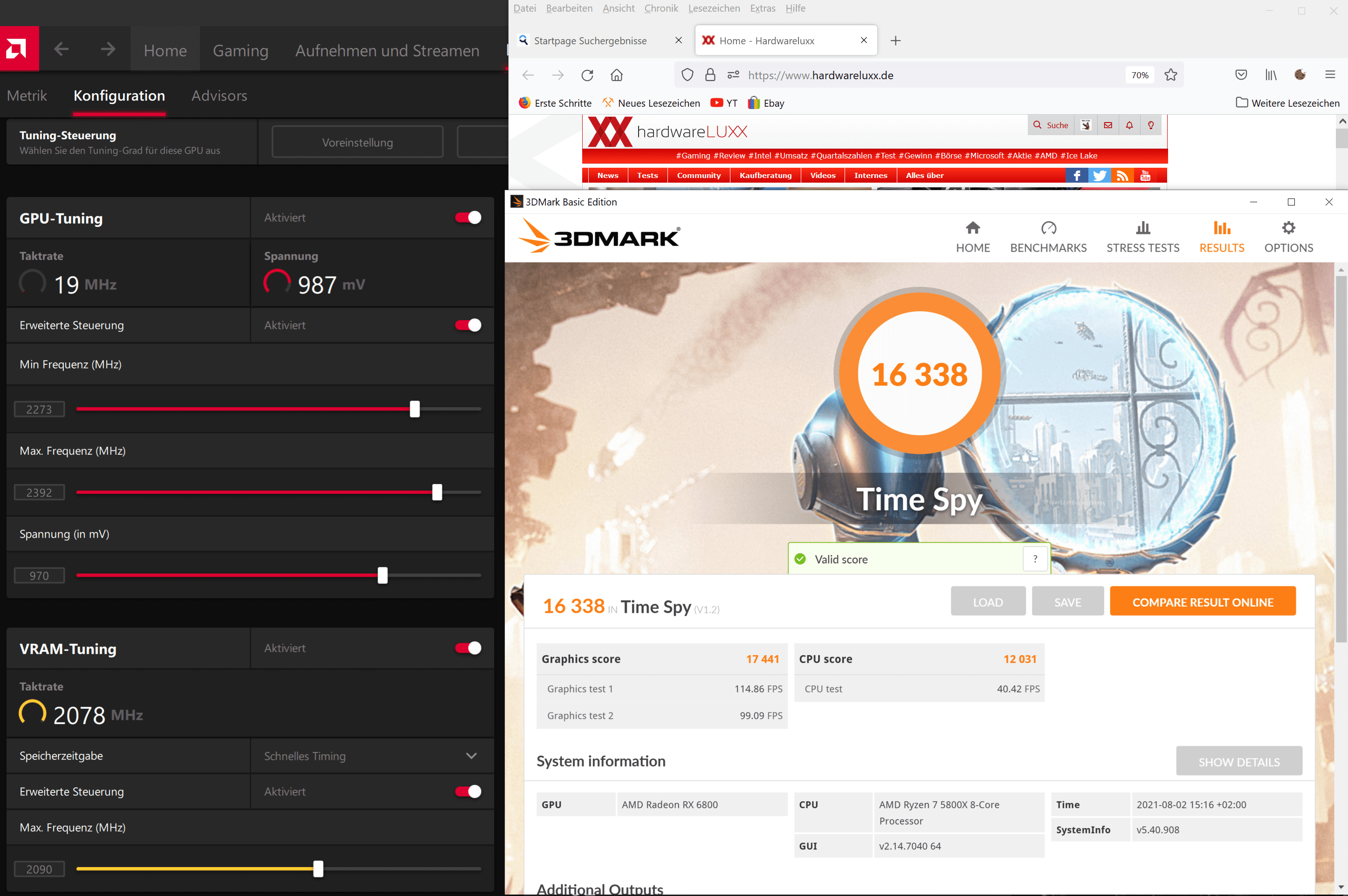The height and width of the screenshot is (896, 1348).
Task: Open Firefox home page icon
Action: click(616, 75)
